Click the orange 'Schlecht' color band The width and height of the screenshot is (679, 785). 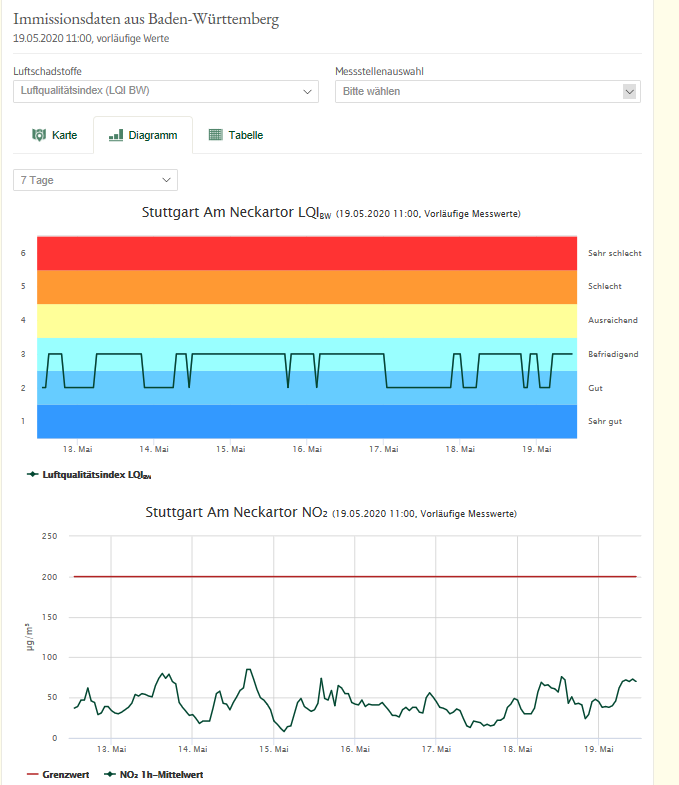307,287
